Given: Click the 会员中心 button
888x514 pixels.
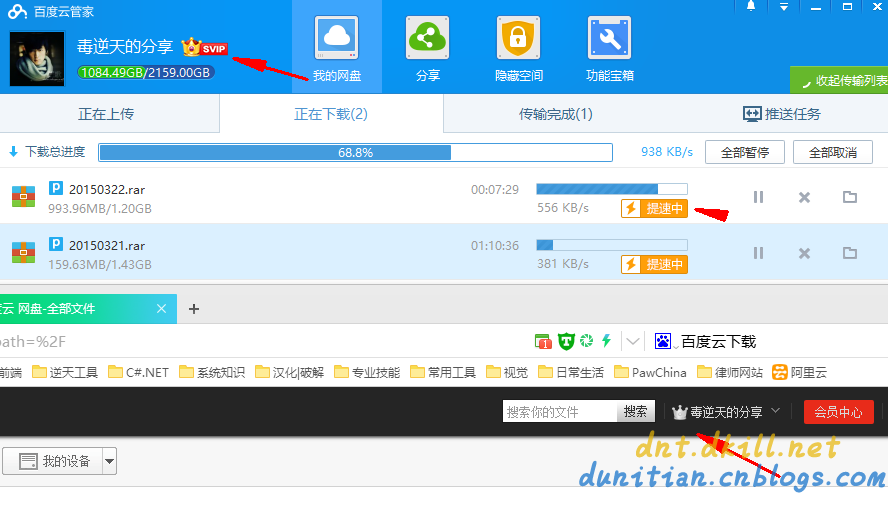Looking at the screenshot, I should (x=839, y=412).
